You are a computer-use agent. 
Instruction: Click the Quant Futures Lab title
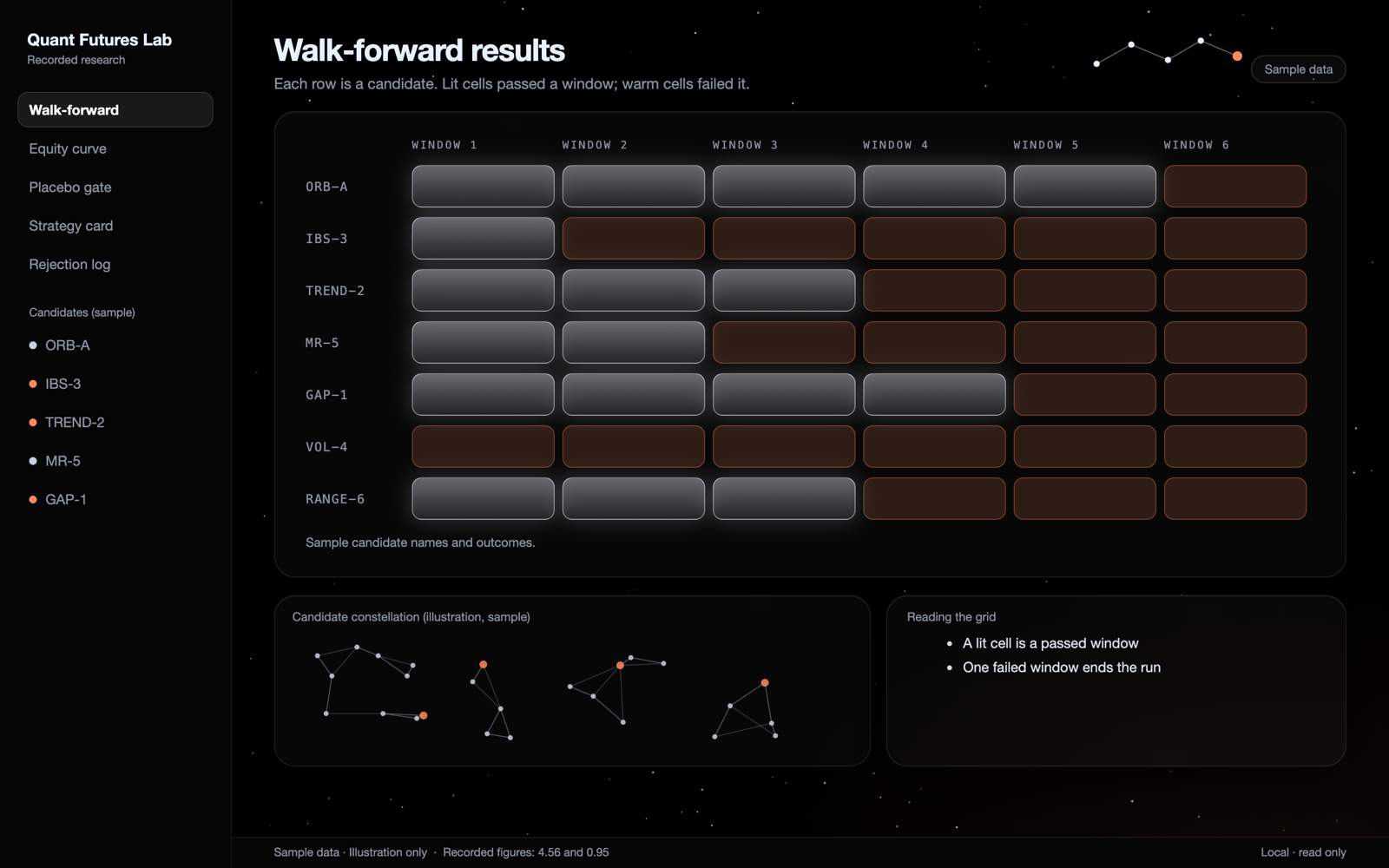tap(99, 40)
